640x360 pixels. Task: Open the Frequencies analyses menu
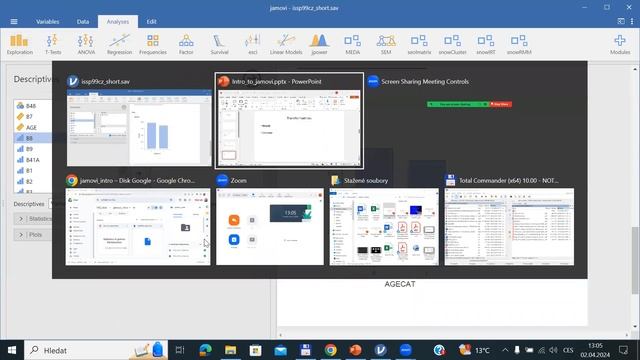tap(153, 44)
